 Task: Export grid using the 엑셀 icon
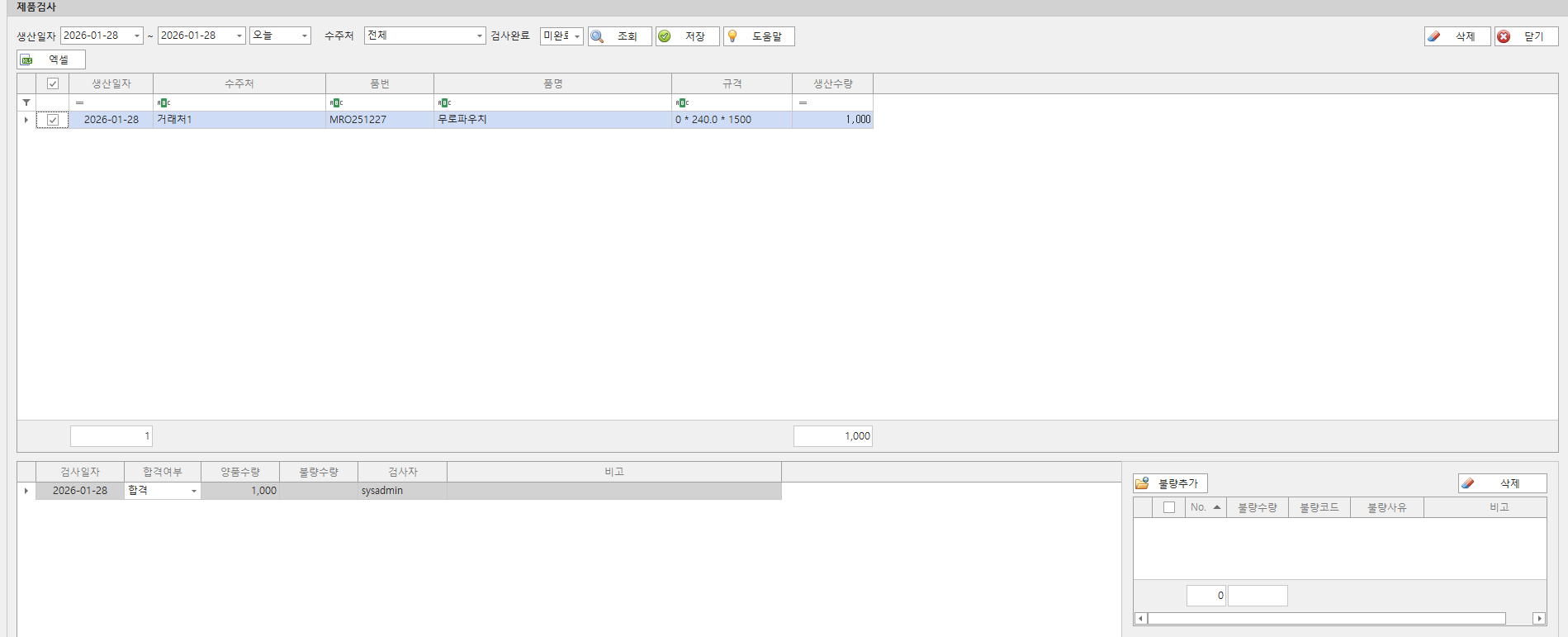27,60
